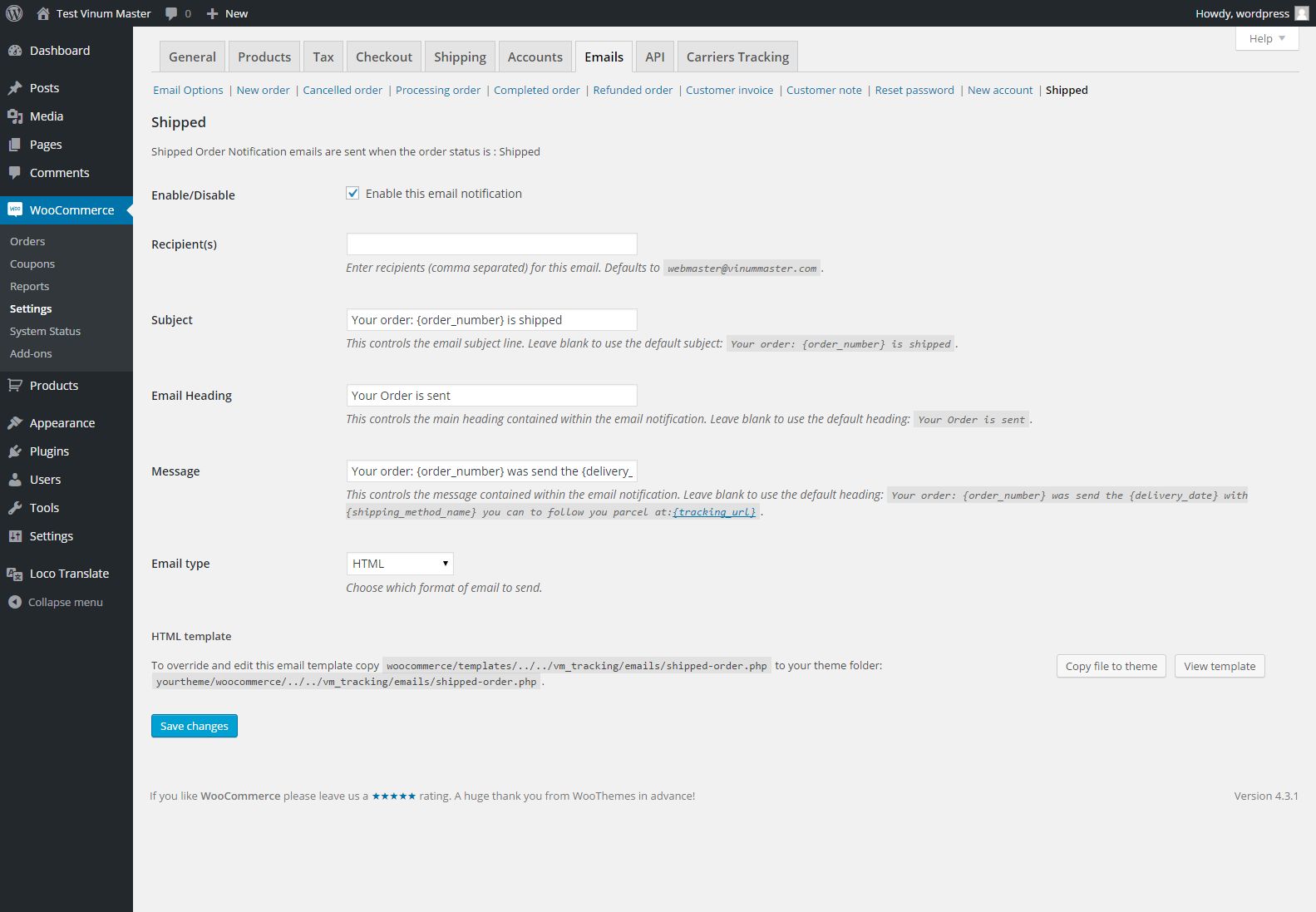Open Orders in WooCommerce submenu
The height and width of the screenshot is (912, 1316).
[27, 241]
